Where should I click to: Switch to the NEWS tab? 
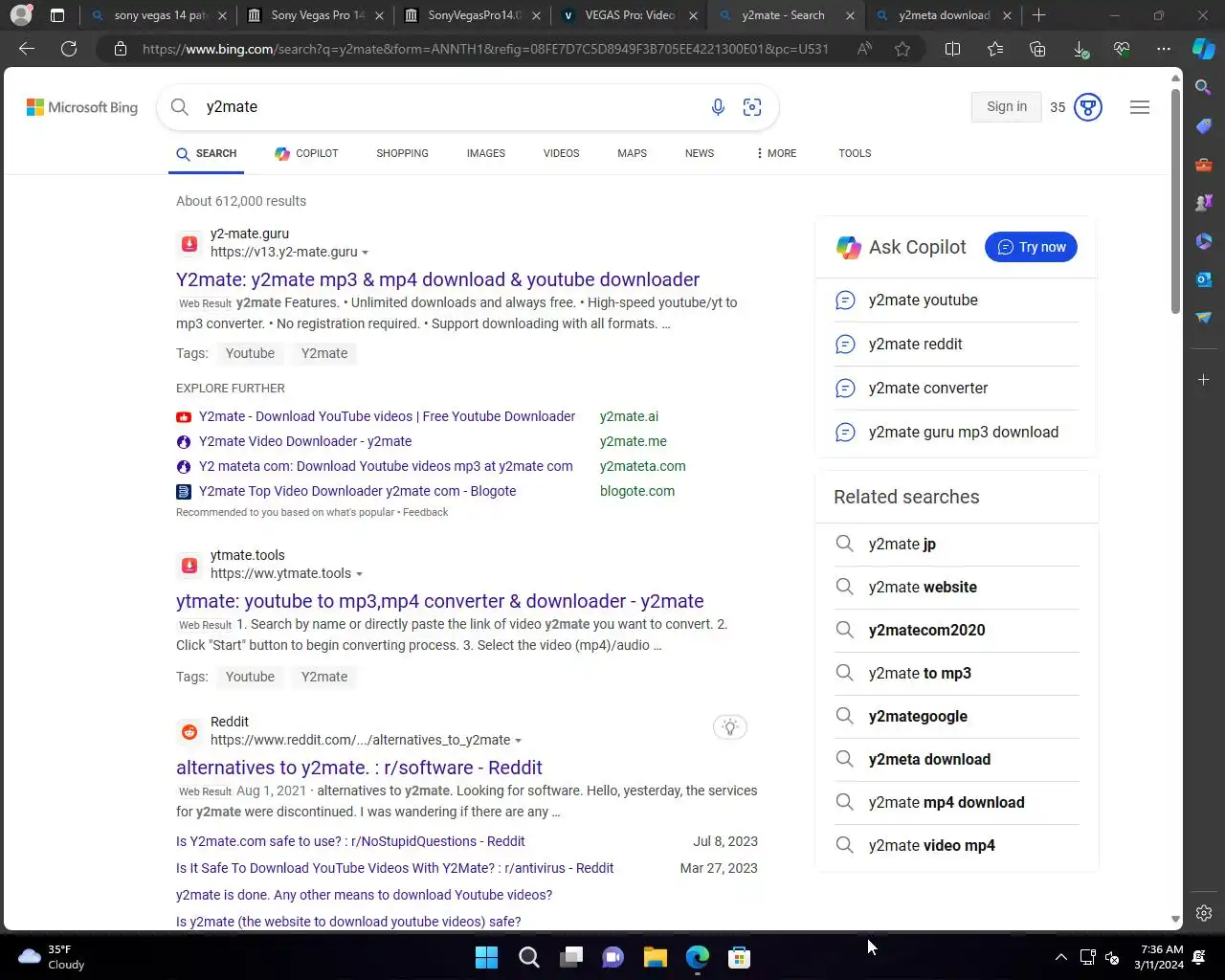click(700, 153)
